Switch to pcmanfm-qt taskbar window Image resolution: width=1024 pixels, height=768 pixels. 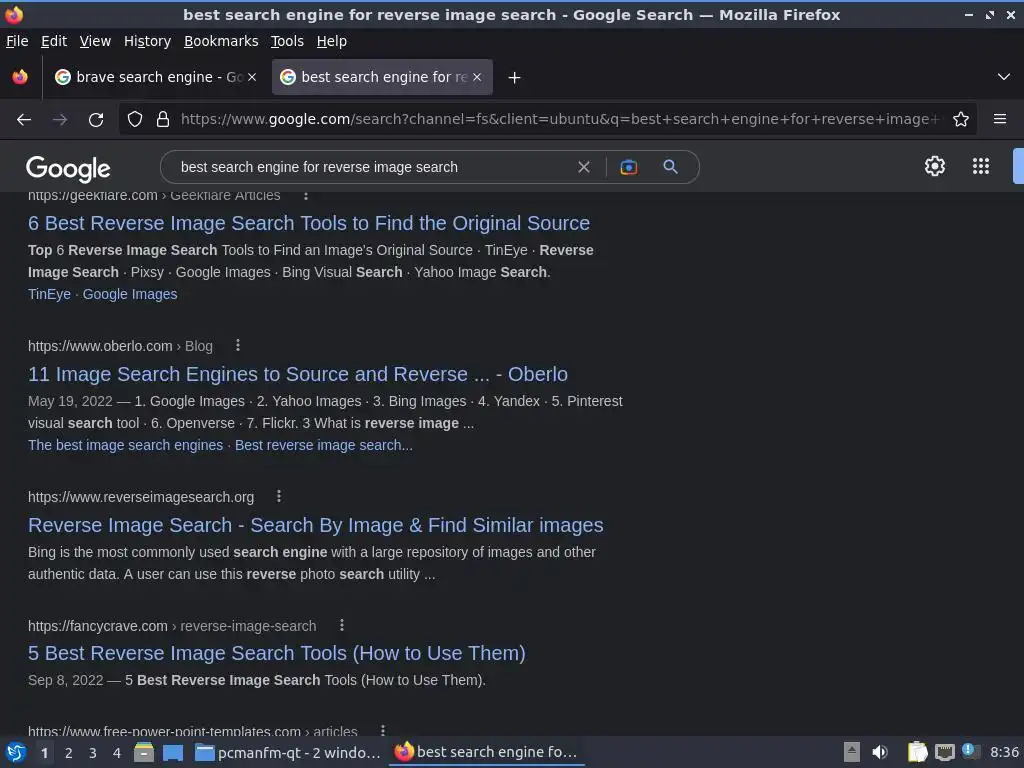pos(287,752)
